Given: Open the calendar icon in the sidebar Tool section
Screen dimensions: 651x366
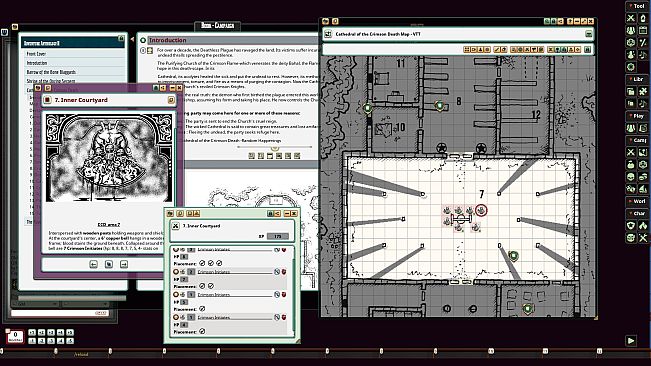Looking at the screenshot, I should point(643,30).
